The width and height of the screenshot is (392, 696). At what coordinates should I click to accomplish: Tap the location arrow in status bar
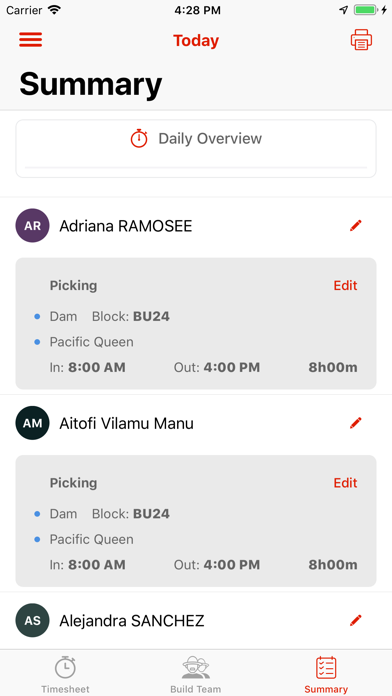click(344, 10)
